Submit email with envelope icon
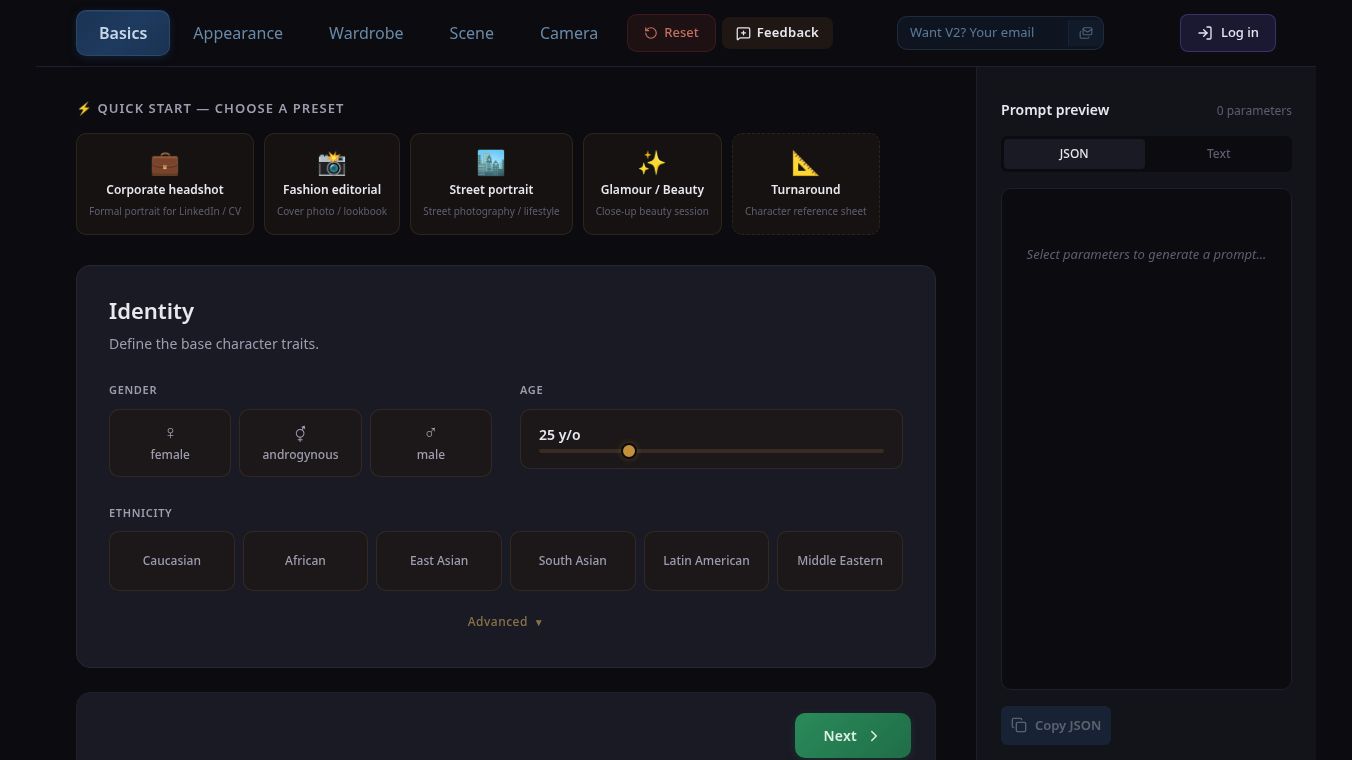1352x760 pixels. tap(1085, 33)
